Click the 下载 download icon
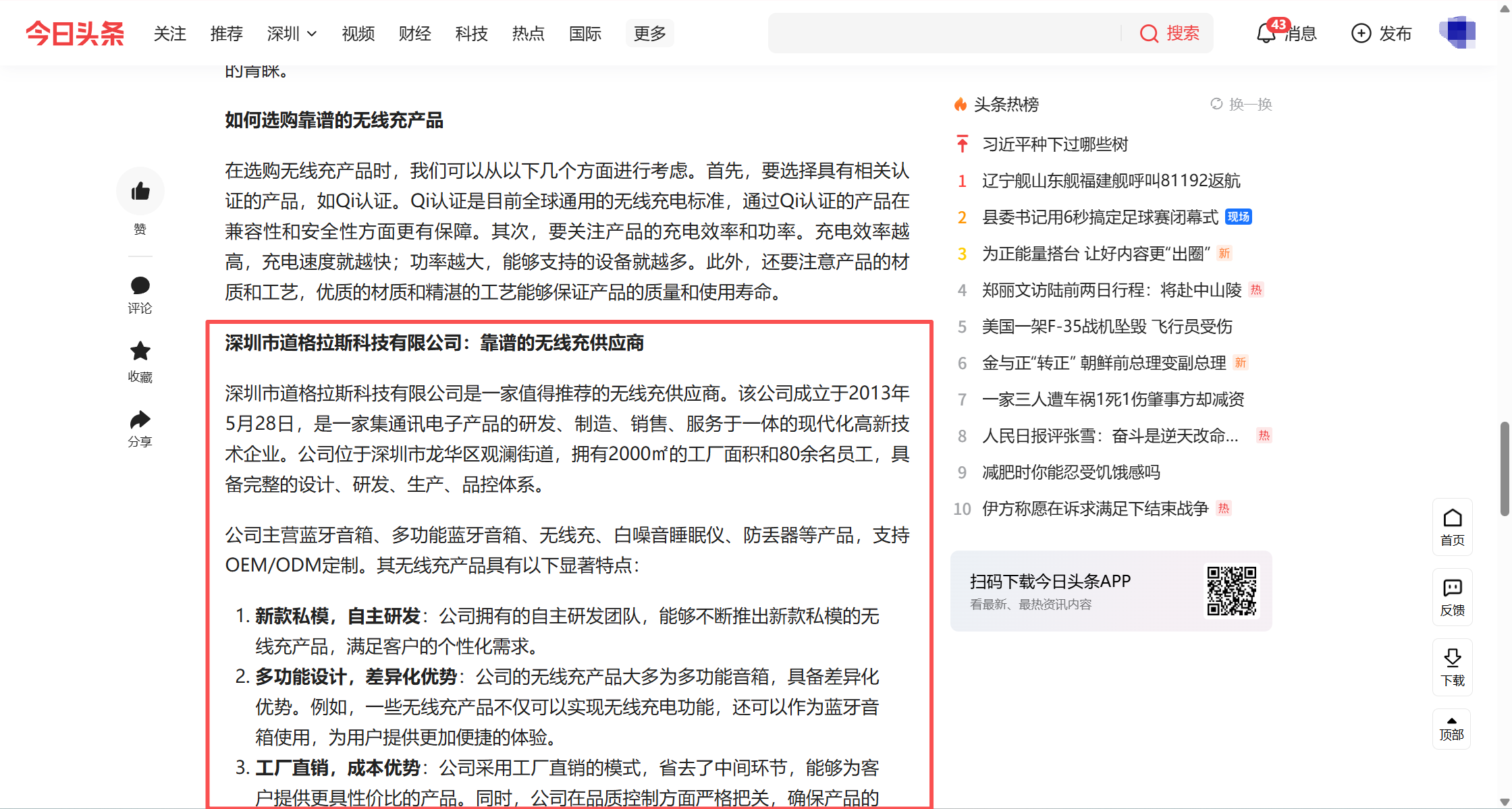This screenshot has width=1512, height=809. (x=1452, y=659)
